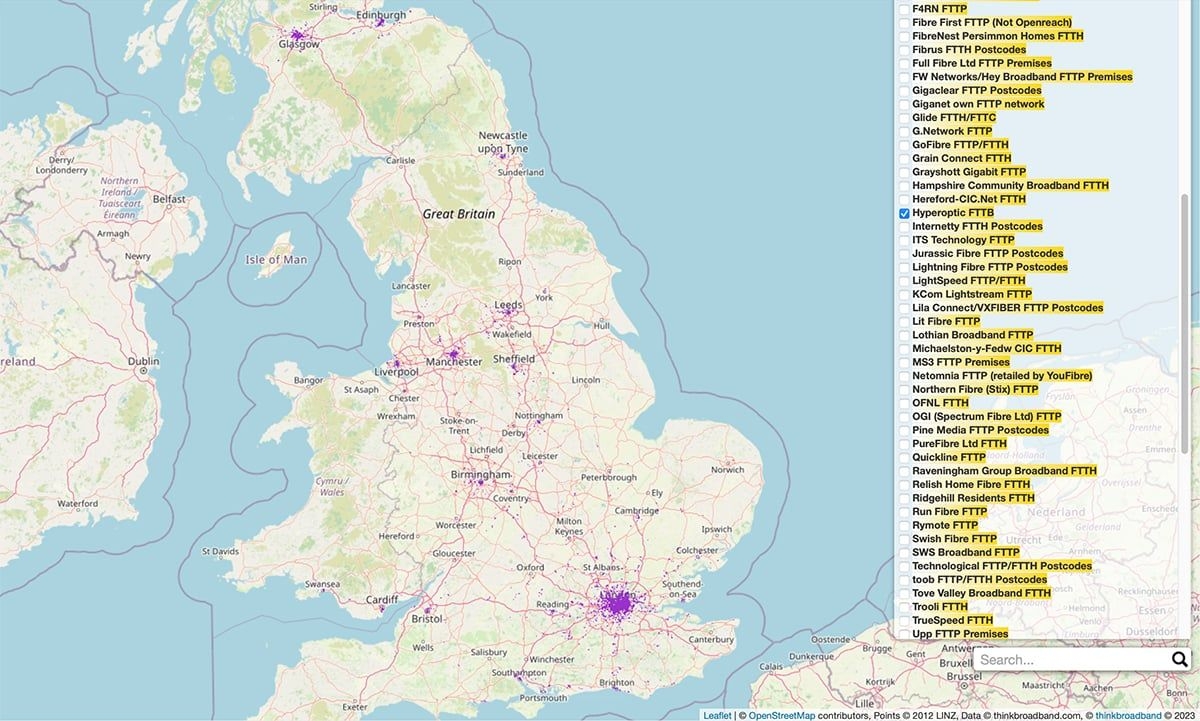Enable OGI (Spectrum Fibre Ltd) FTTP
The height and width of the screenshot is (721, 1200).
click(x=904, y=416)
